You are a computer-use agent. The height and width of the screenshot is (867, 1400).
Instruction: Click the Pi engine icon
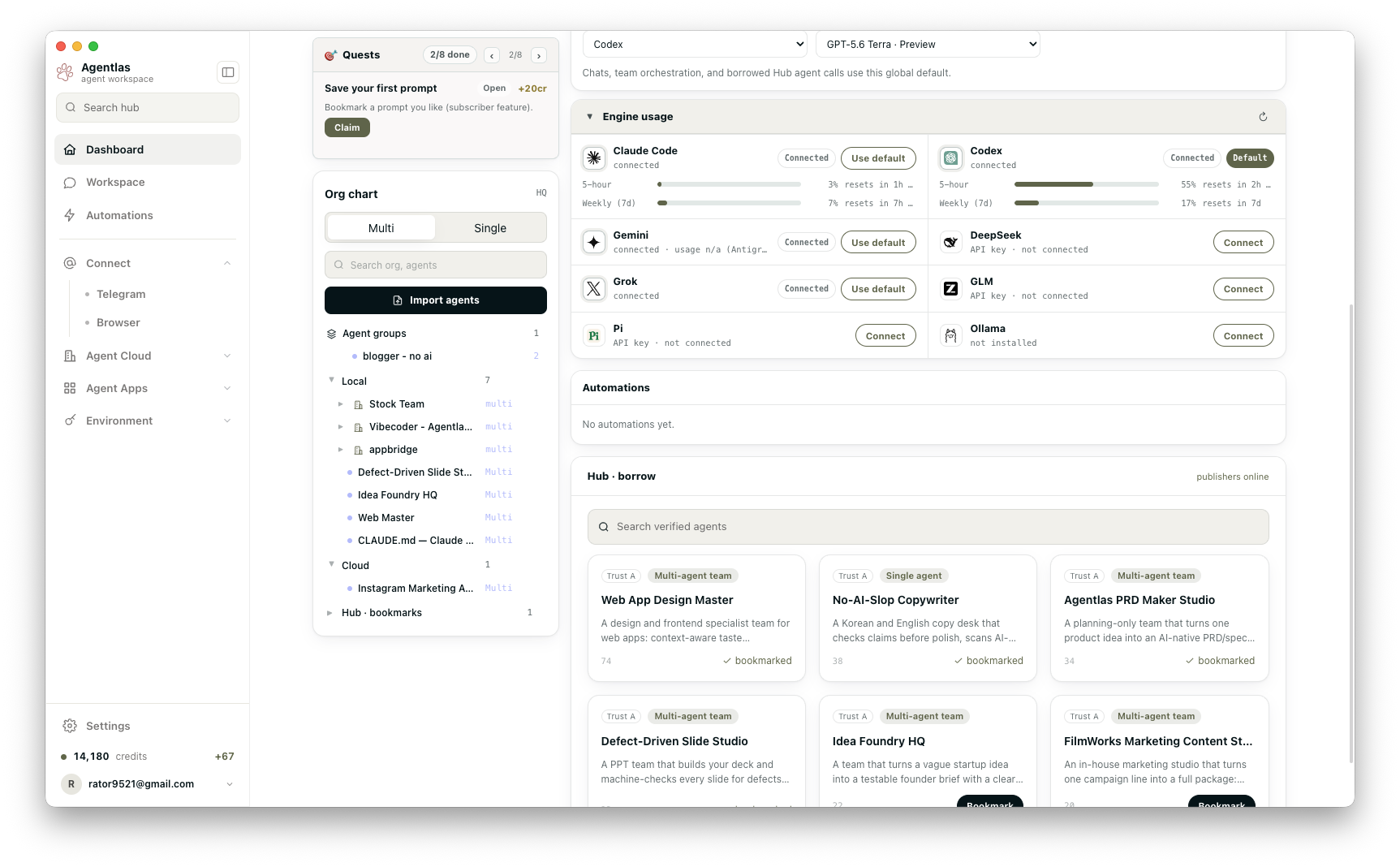tap(594, 335)
